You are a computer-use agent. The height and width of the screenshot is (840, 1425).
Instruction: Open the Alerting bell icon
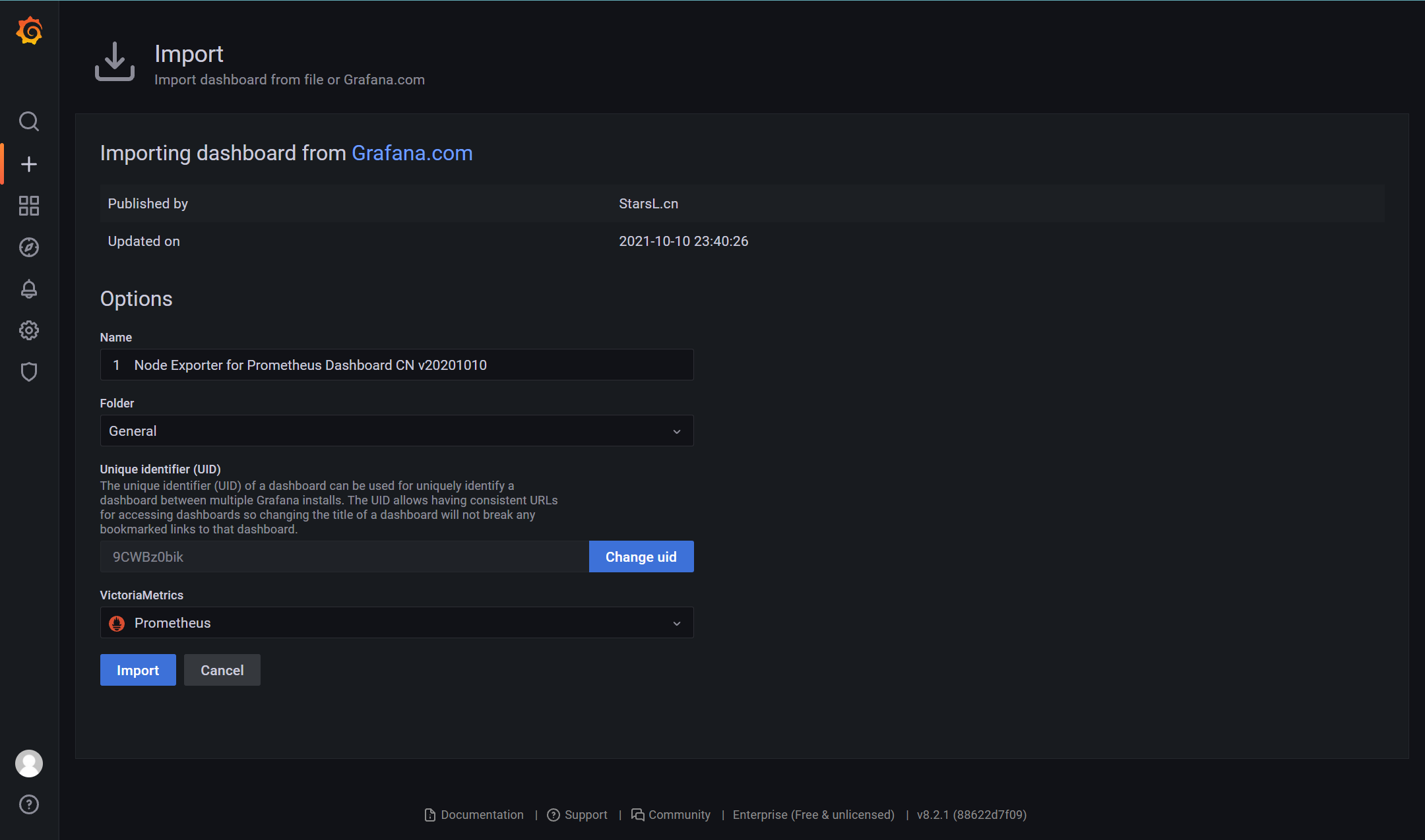coord(29,289)
